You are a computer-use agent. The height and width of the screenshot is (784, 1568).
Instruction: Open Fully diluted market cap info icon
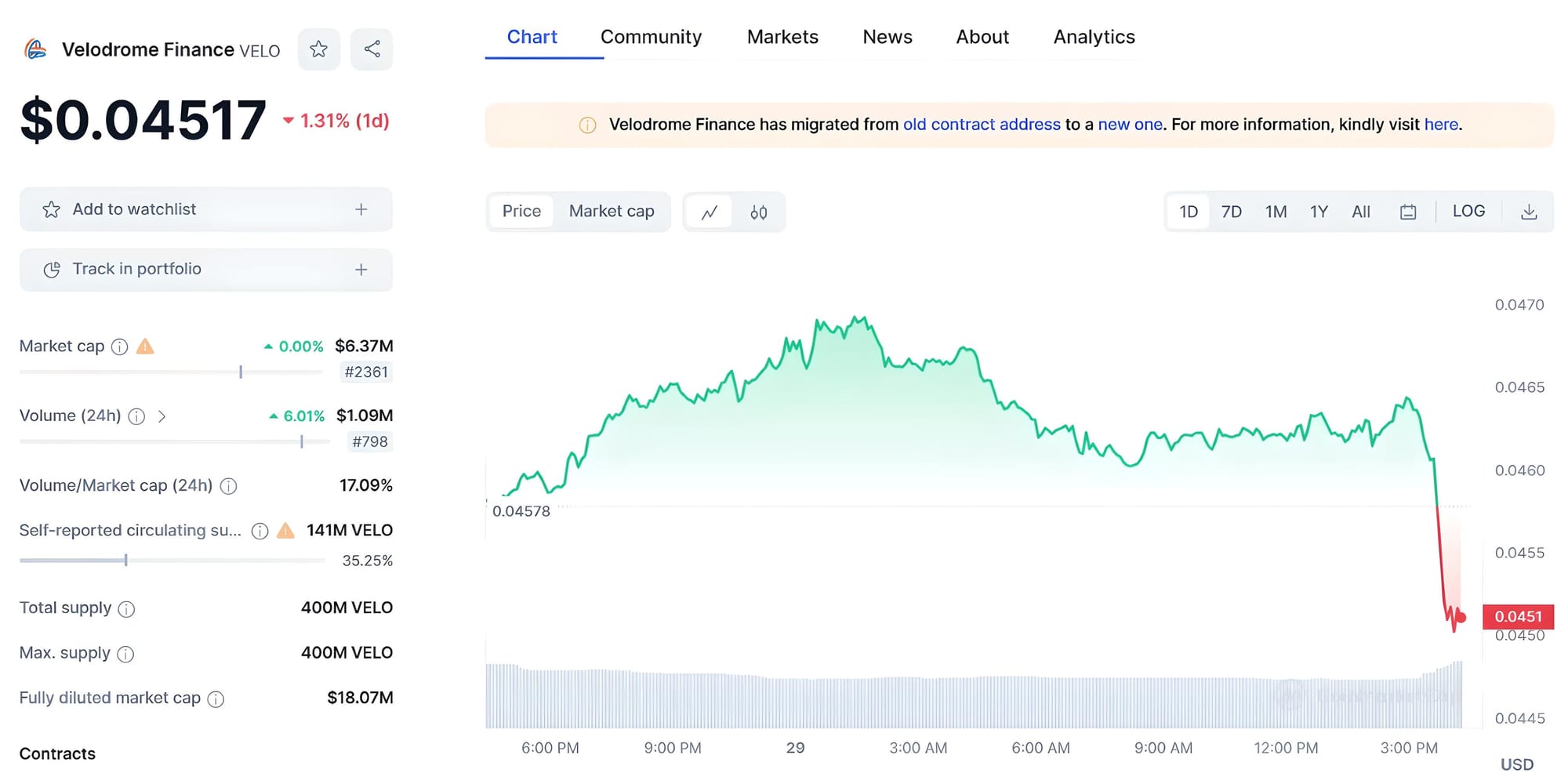coord(216,699)
